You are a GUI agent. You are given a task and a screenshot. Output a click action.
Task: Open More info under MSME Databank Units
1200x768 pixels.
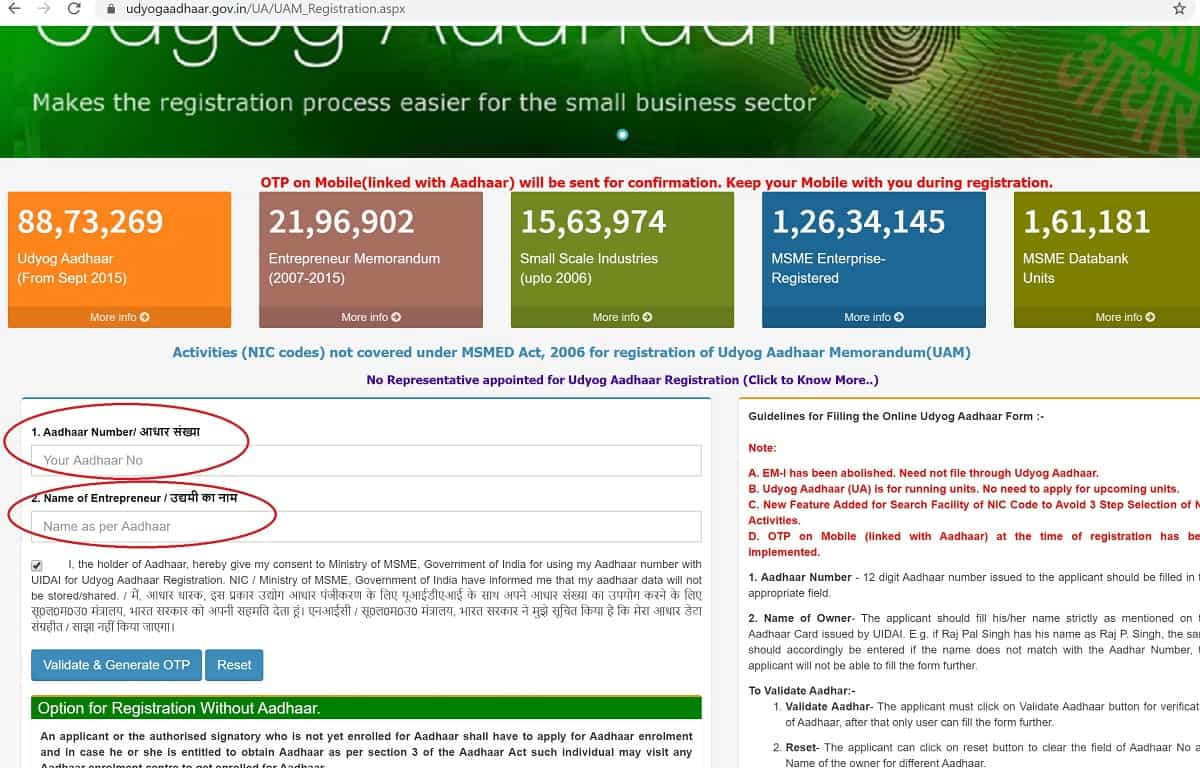pos(1125,317)
